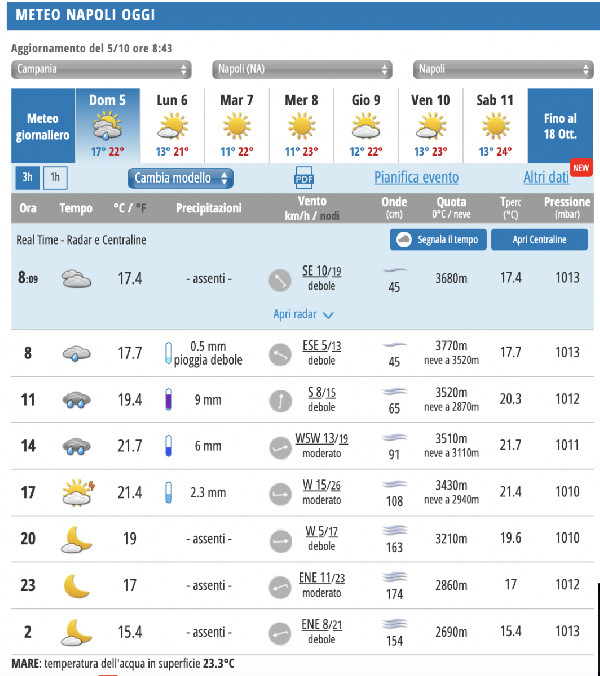Select the Lun 6 forecast tab

click(172, 125)
